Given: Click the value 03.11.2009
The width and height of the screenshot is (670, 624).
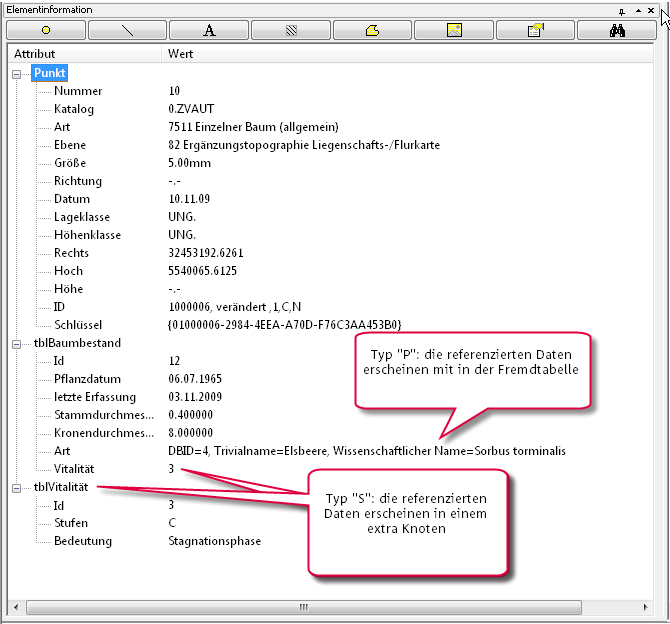Looking at the screenshot, I should [195, 397].
